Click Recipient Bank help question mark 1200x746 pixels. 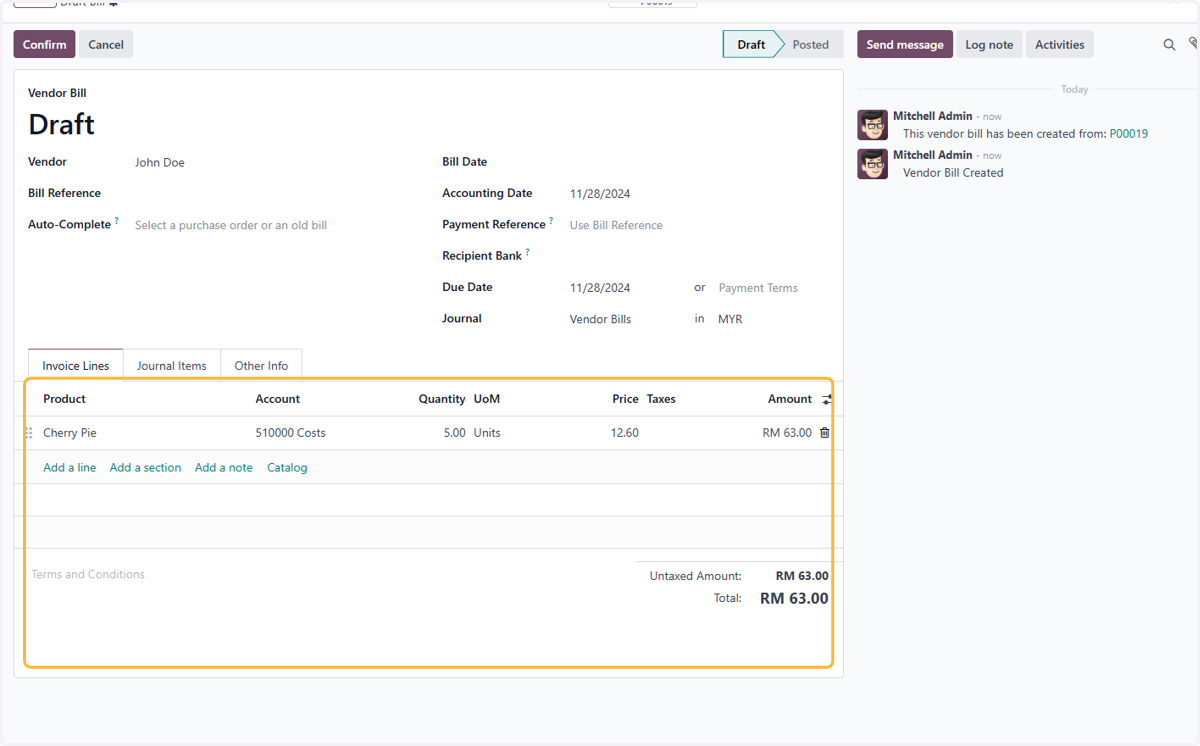[527, 252]
